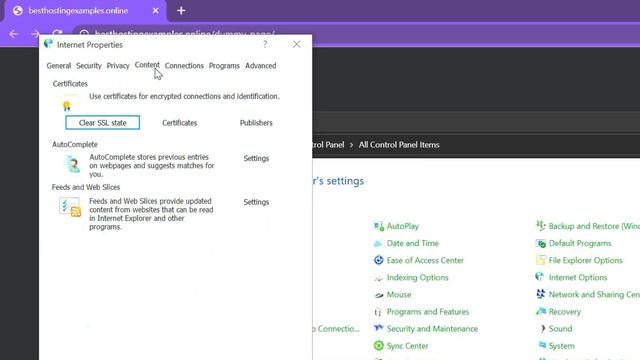This screenshot has width=640, height=360.
Task: Open Mouse settings icon
Action: (378, 295)
